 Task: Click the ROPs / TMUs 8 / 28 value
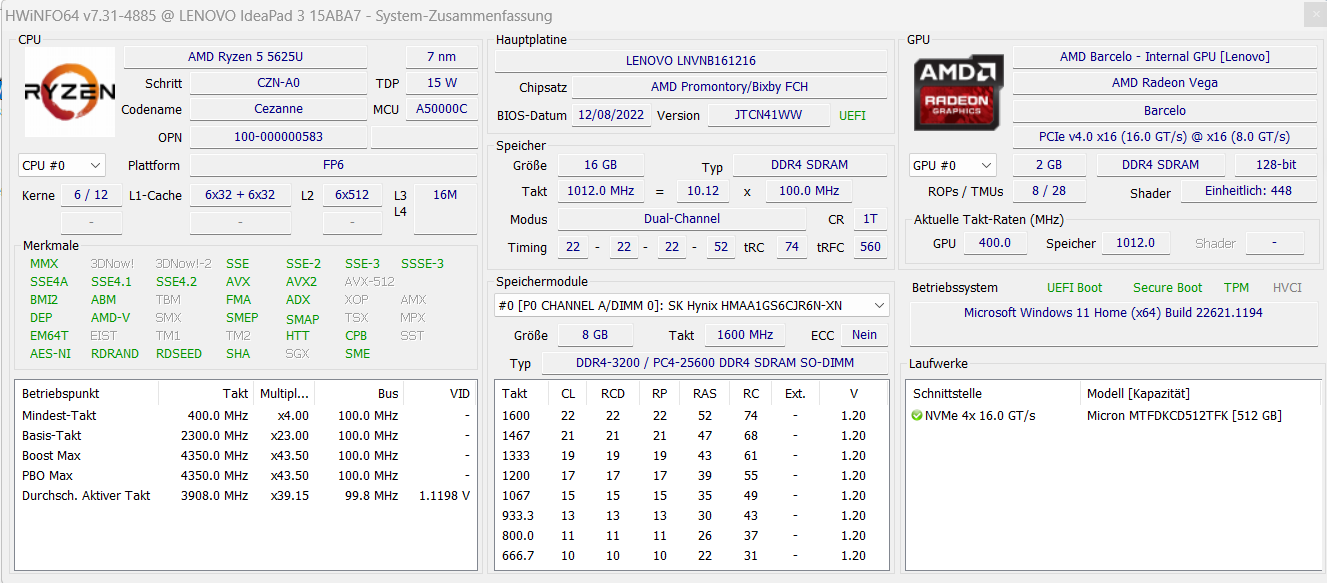[x=1048, y=192]
